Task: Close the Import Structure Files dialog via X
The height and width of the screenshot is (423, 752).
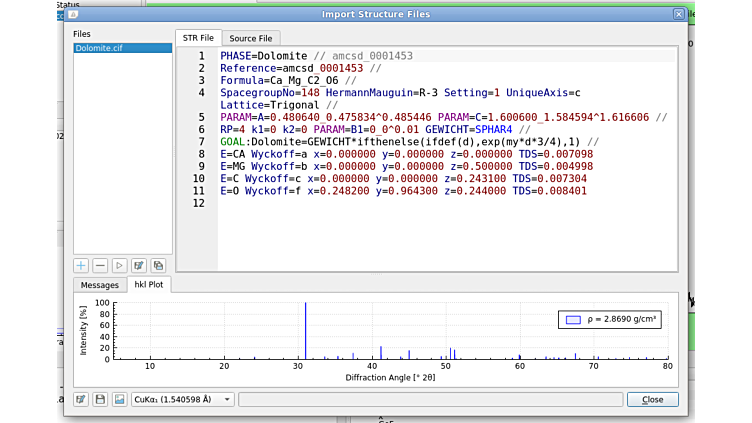Action: click(679, 14)
